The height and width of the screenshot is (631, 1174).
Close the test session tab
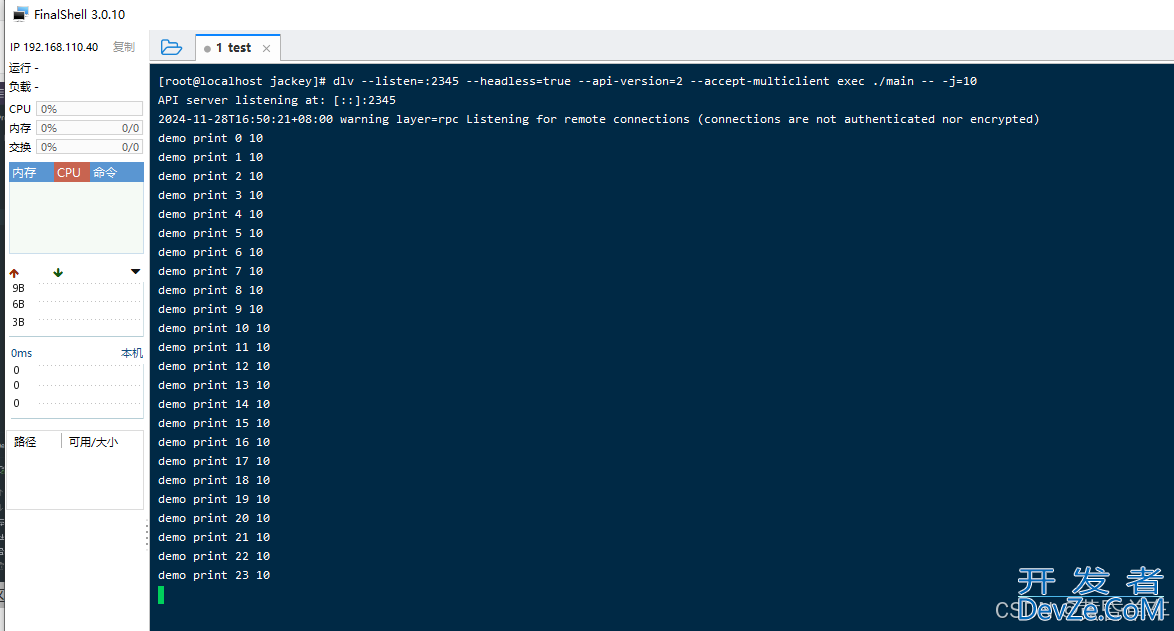(267, 48)
